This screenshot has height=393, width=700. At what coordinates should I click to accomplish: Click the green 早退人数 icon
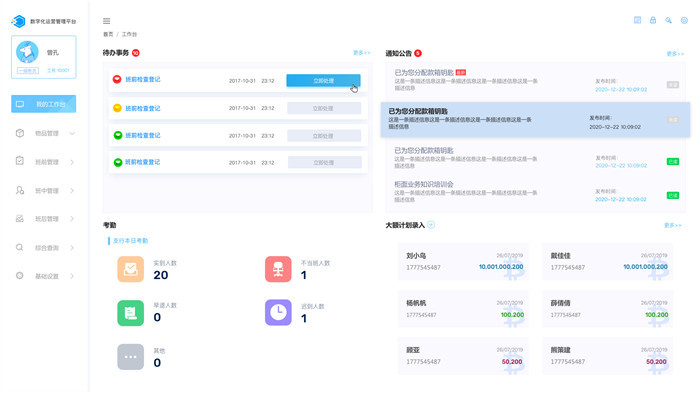pyautogui.click(x=130, y=313)
